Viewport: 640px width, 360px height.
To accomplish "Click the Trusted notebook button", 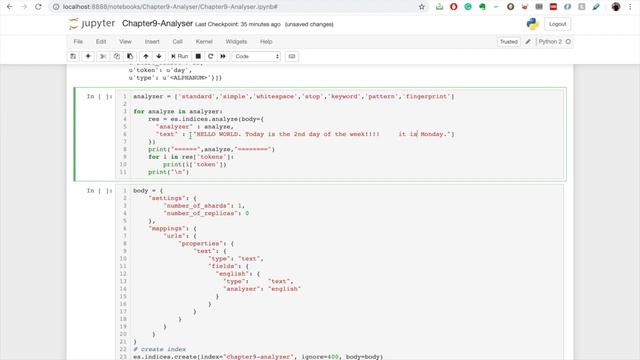I will point(509,42).
